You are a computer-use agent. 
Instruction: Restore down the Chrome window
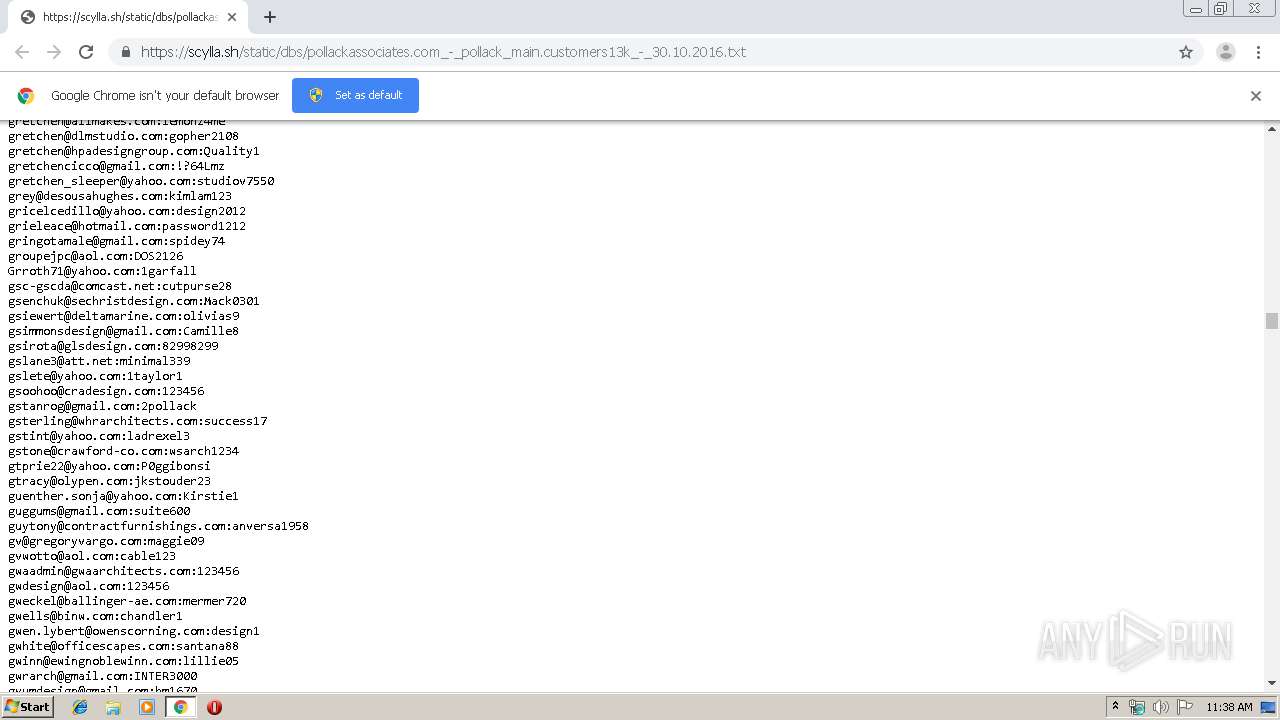[1221, 9]
